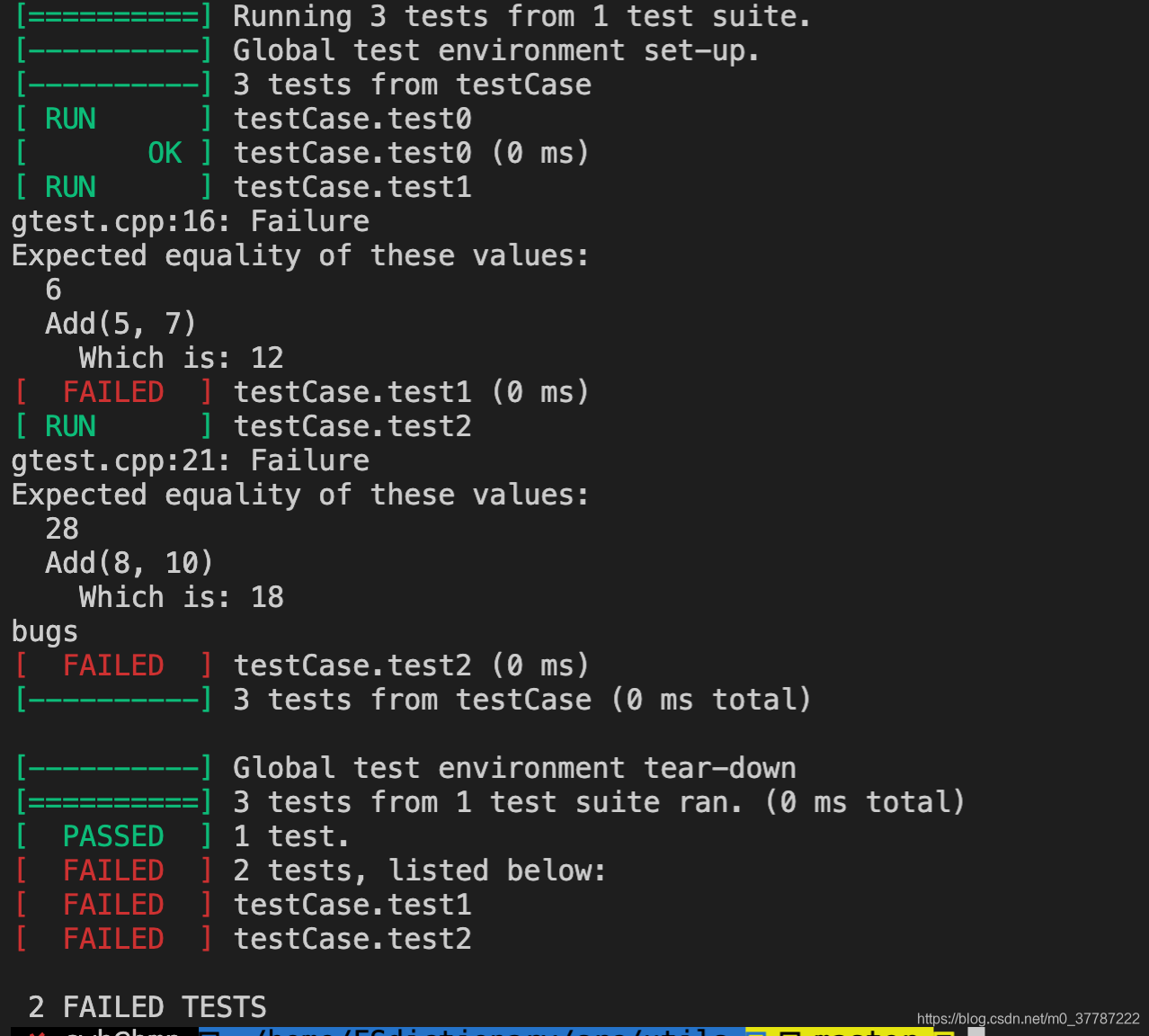Select summary 'testCase.test1' without timing
The image size is (1149, 1036).
click(352, 906)
